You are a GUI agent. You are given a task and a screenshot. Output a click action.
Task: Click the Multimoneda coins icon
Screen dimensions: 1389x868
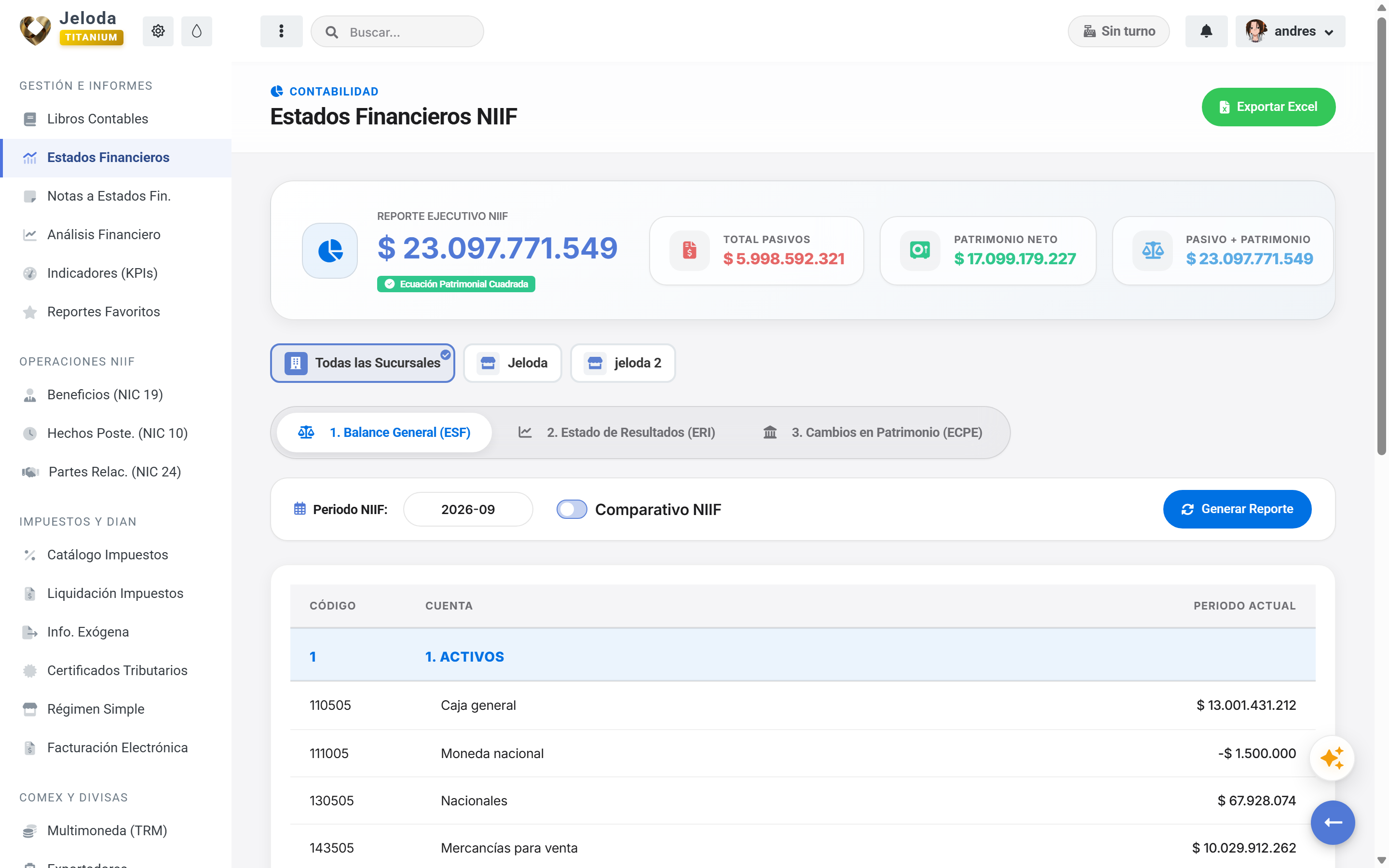[30, 831]
